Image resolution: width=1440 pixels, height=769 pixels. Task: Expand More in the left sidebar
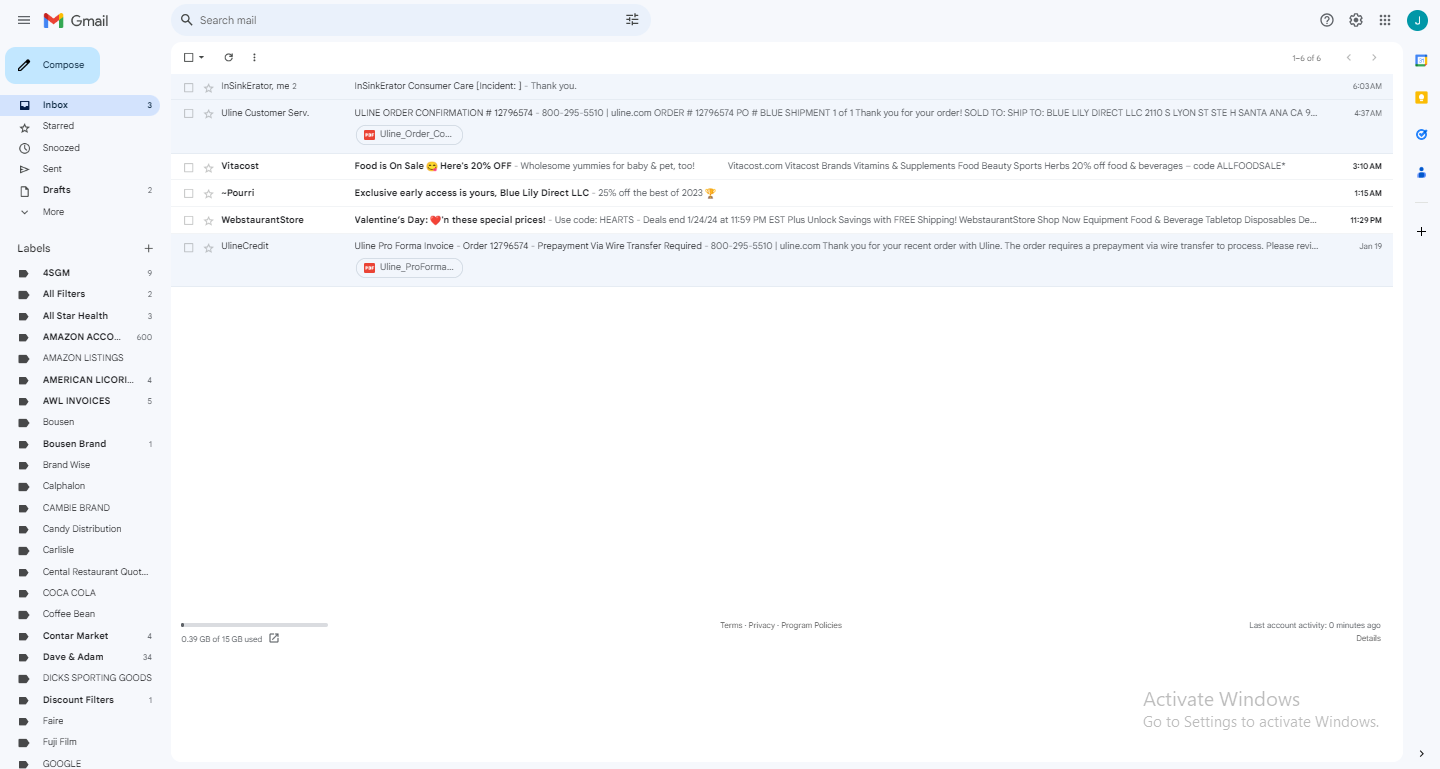[53, 212]
